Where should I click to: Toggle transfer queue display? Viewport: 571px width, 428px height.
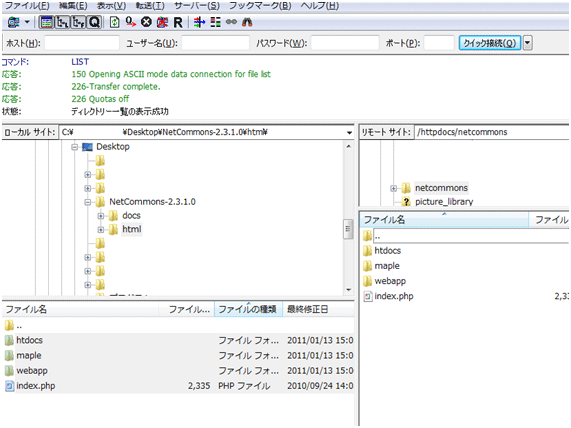click(x=94, y=23)
